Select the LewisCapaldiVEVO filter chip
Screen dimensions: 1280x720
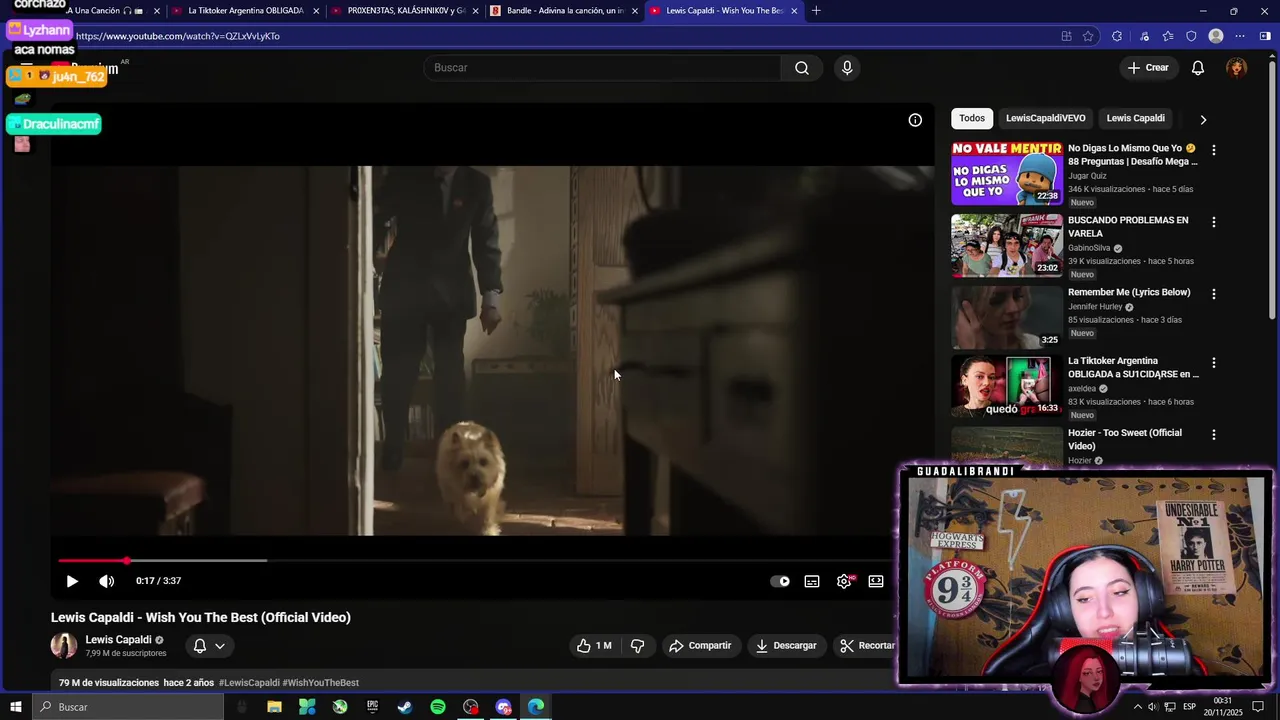click(1045, 118)
